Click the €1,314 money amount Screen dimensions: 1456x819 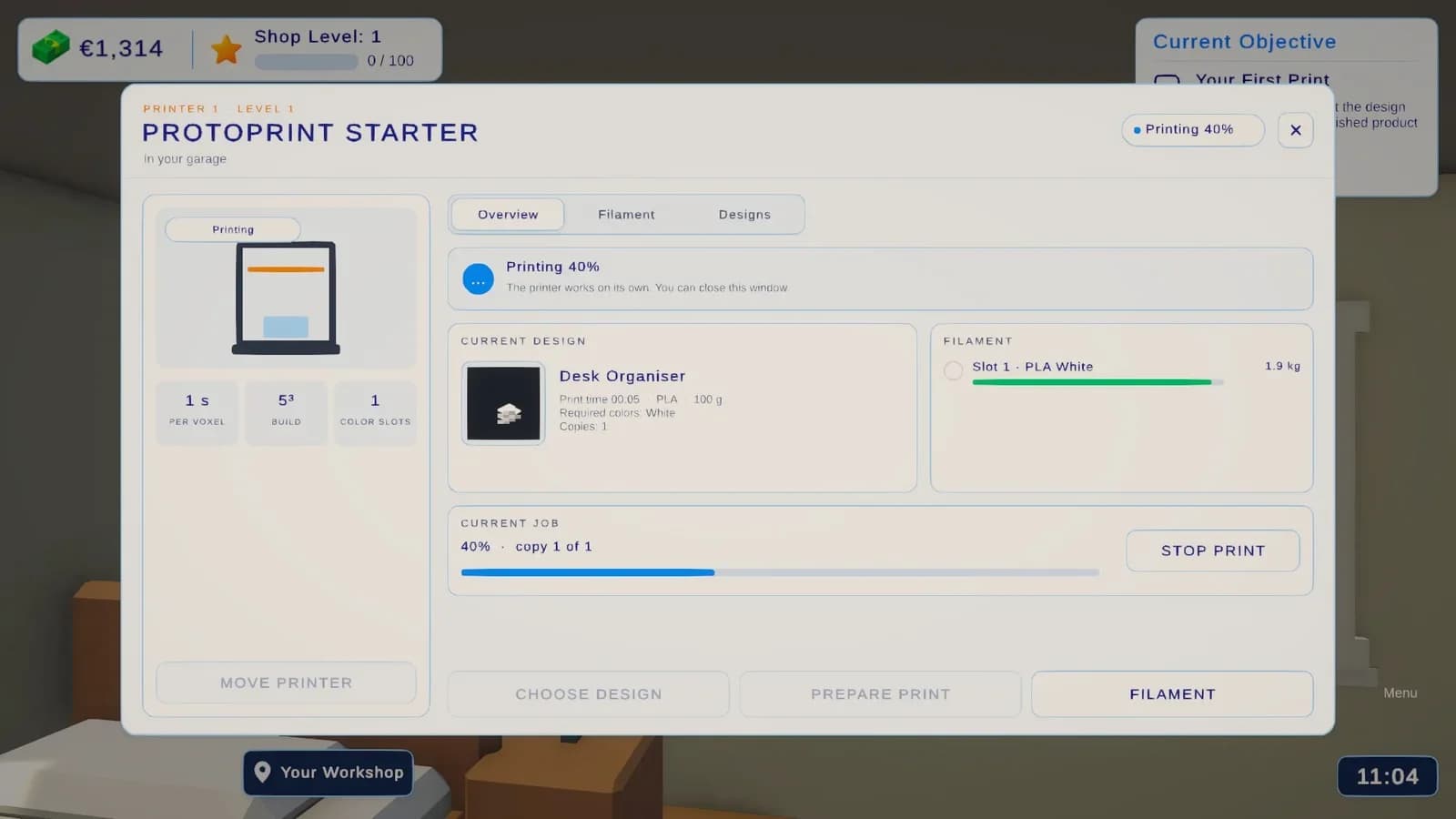coord(121,48)
